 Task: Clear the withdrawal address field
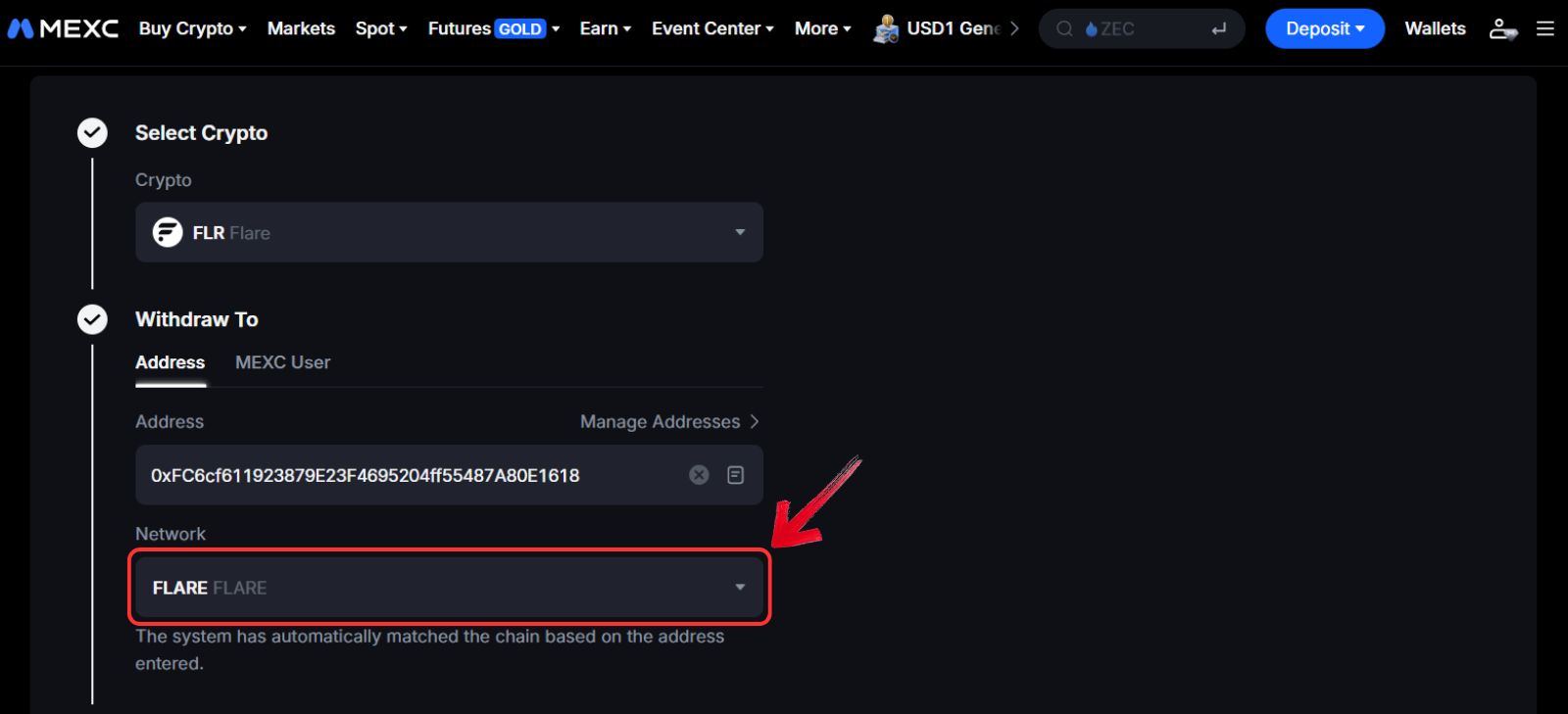pos(699,475)
